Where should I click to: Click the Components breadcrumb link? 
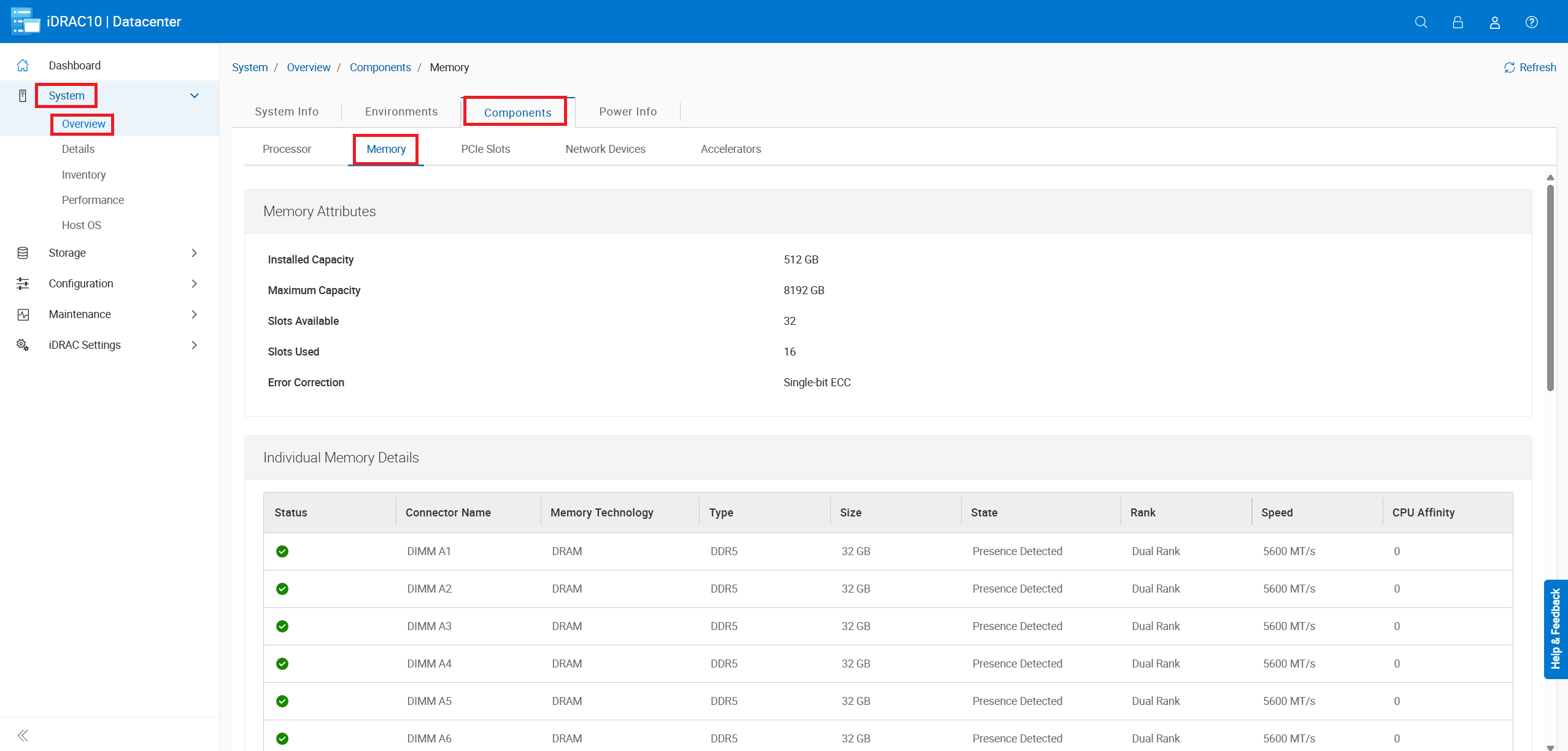(380, 68)
